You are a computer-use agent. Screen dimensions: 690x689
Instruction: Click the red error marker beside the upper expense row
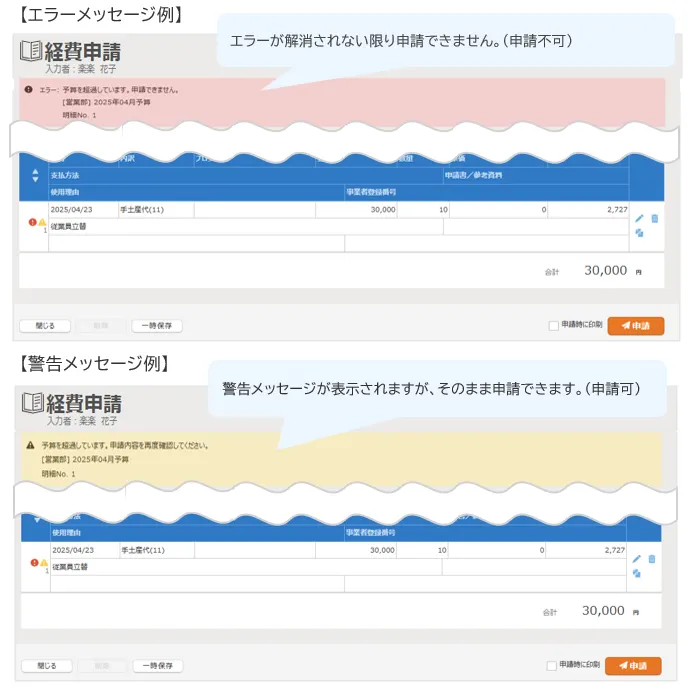tap(33, 222)
